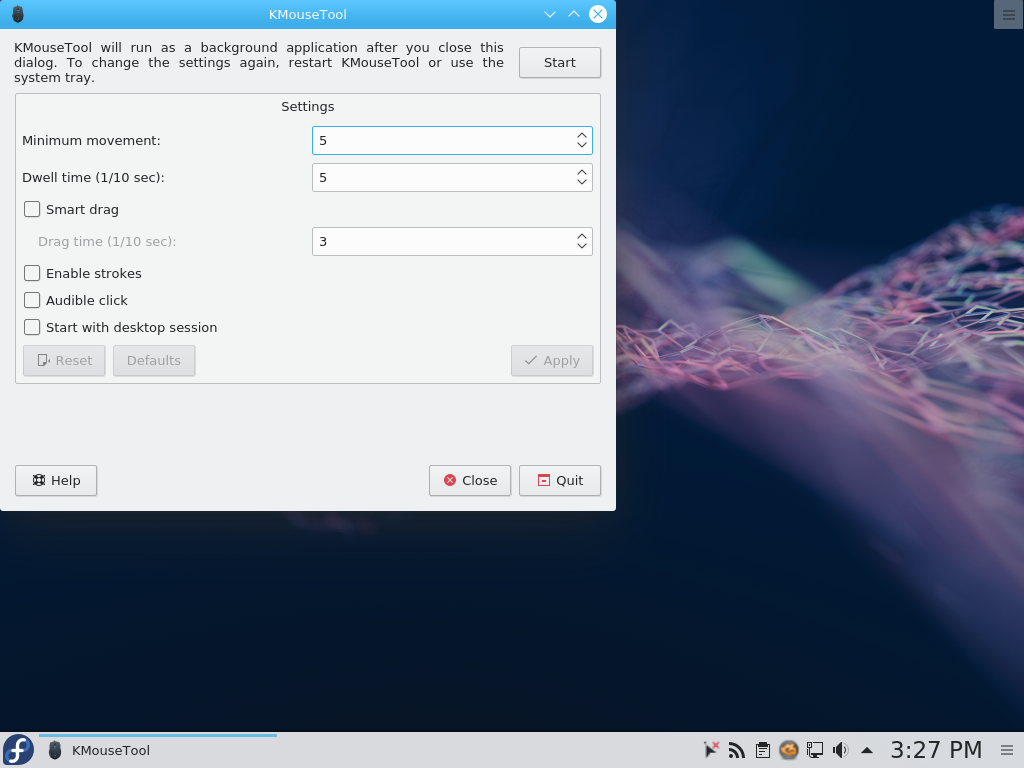The image size is (1024, 768).
Task: Increase Dwell time with up arrow
Action: tap(582, 172)
